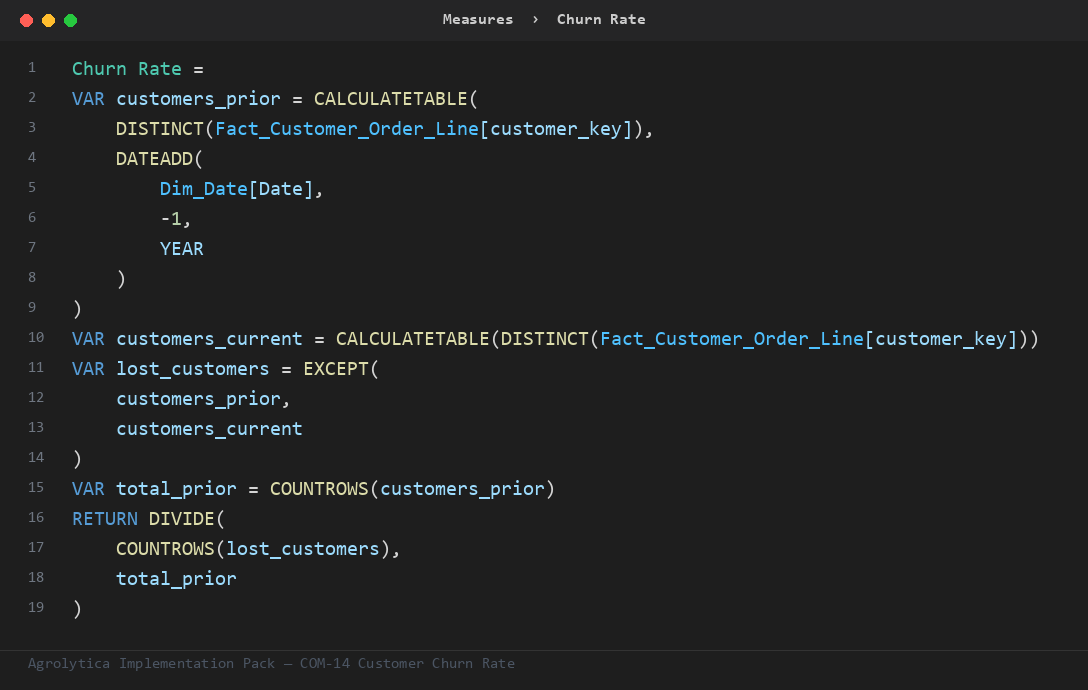Click the red close window button
The image size is (1088, 690).
click(x=26, y=20)
